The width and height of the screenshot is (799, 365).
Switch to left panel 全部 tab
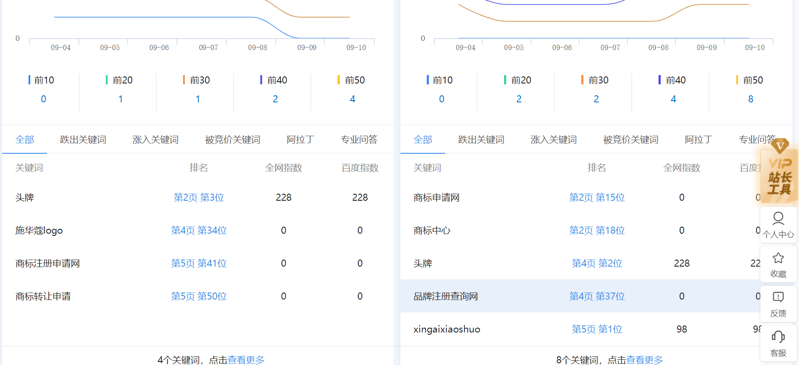point(24,139)
